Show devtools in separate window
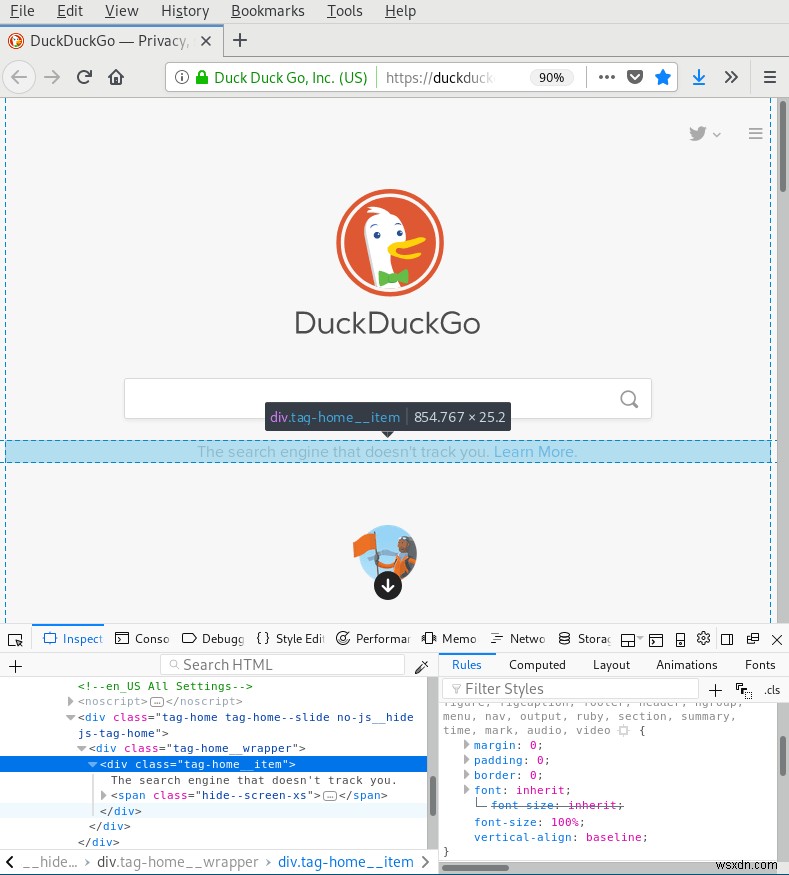 point(753,639)
